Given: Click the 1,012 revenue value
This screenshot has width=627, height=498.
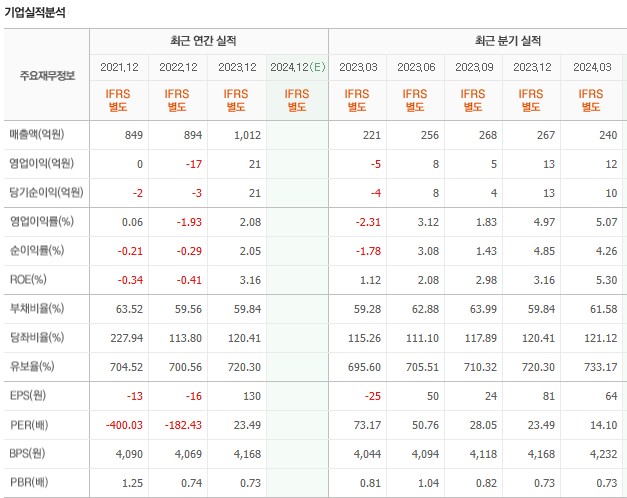Looking at the screenshot, I should coord(248,135).
